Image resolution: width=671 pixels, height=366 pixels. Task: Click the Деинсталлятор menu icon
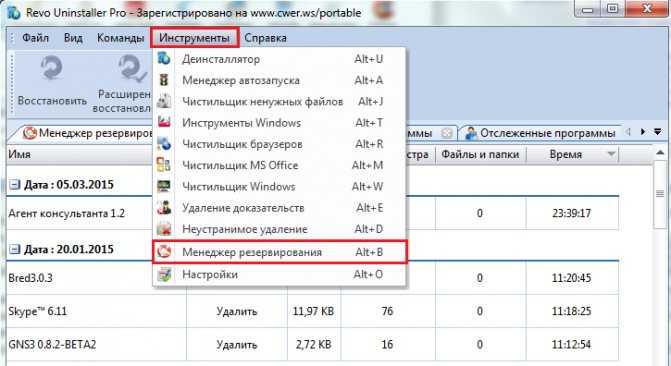point(164,59)
